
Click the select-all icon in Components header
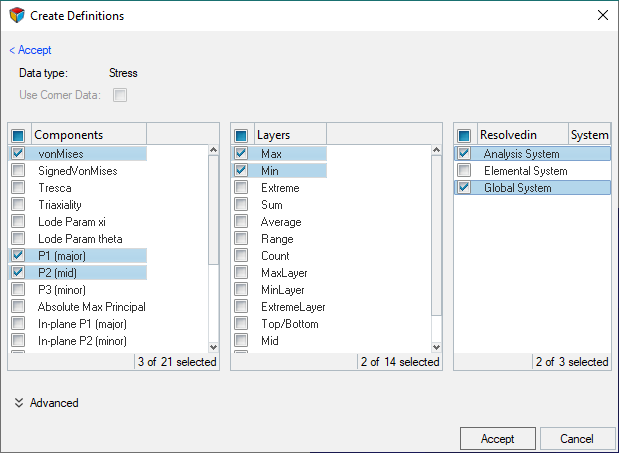(18, 135)
